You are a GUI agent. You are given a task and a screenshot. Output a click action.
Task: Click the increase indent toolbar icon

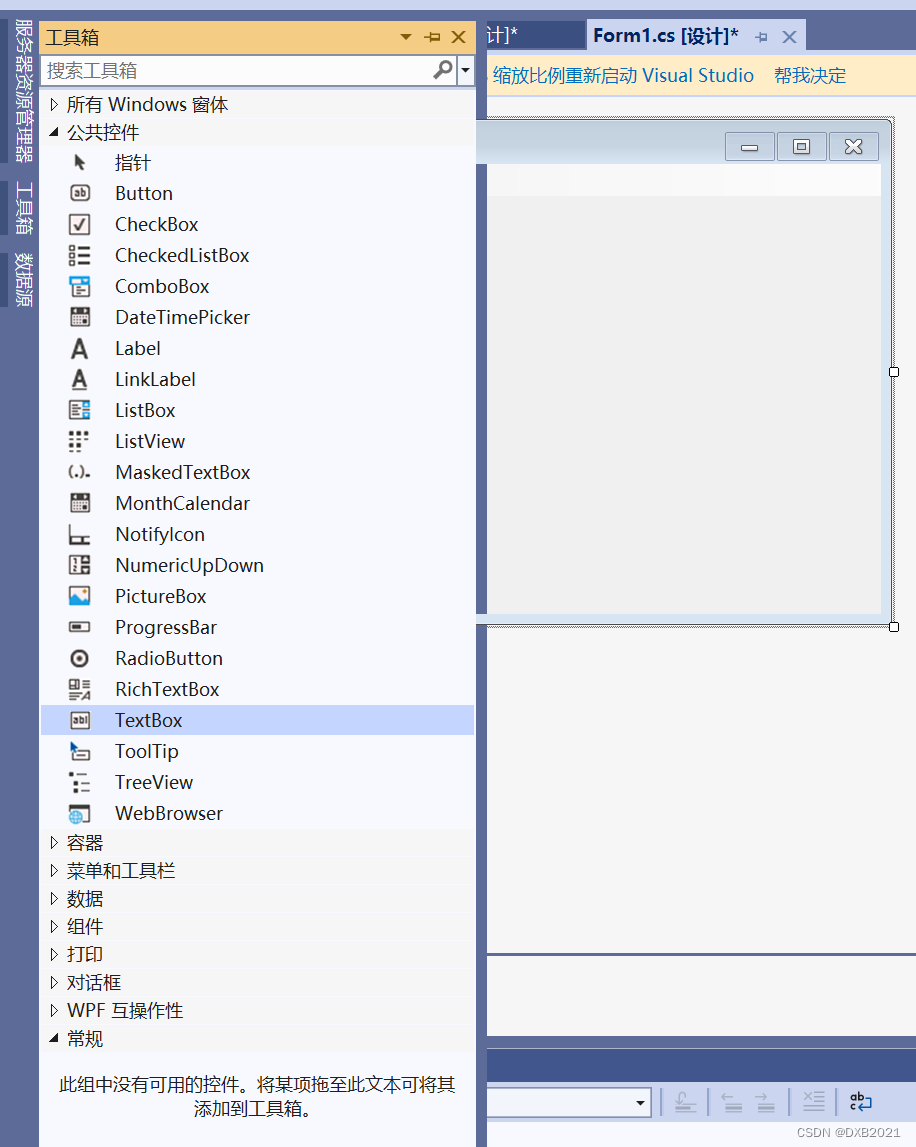[765, 1101]
